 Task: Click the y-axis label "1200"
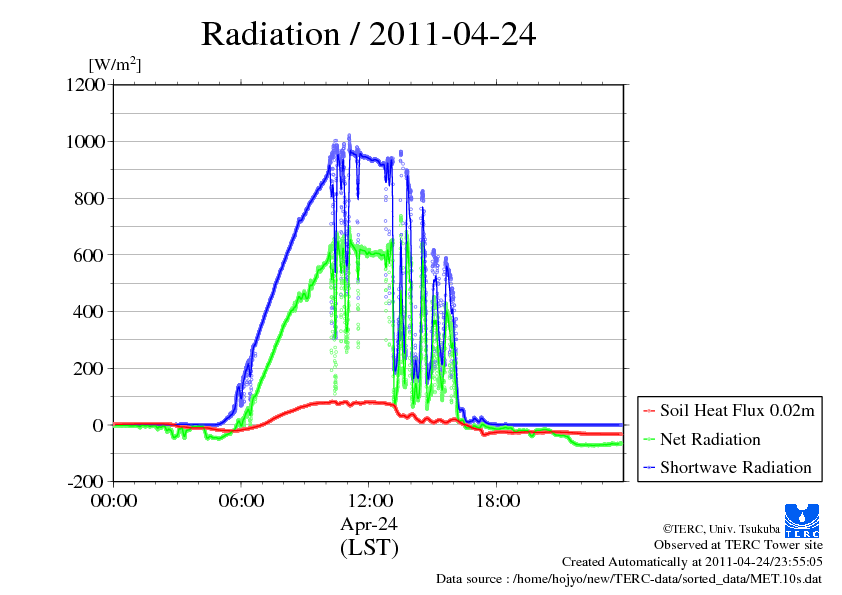(85, 85)
